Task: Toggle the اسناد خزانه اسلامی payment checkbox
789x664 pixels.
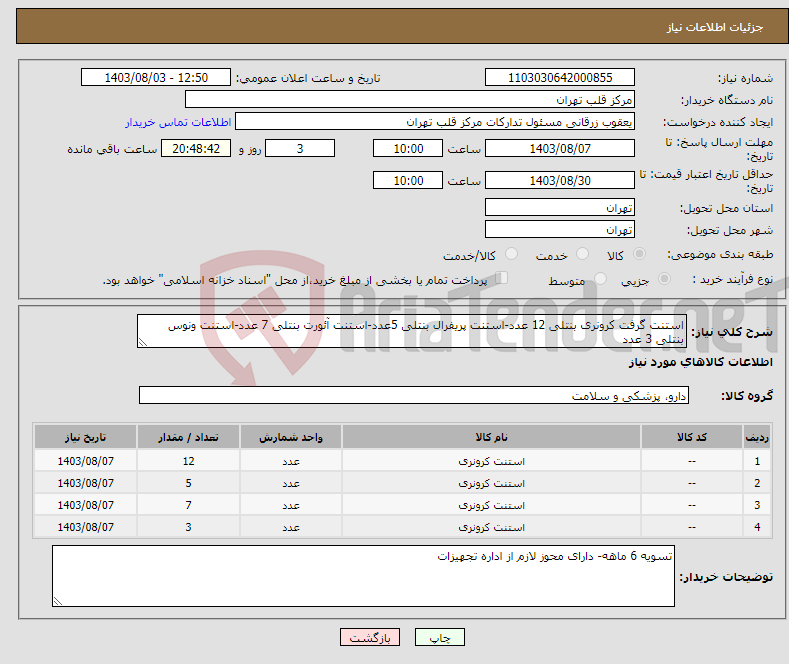Action: point(502,278)
